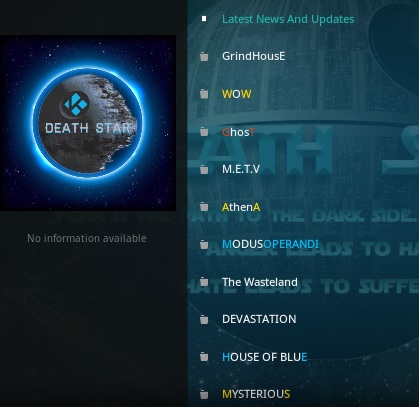
Task: Click the bullet icon beside Latest News
Action: coord(204,19)
